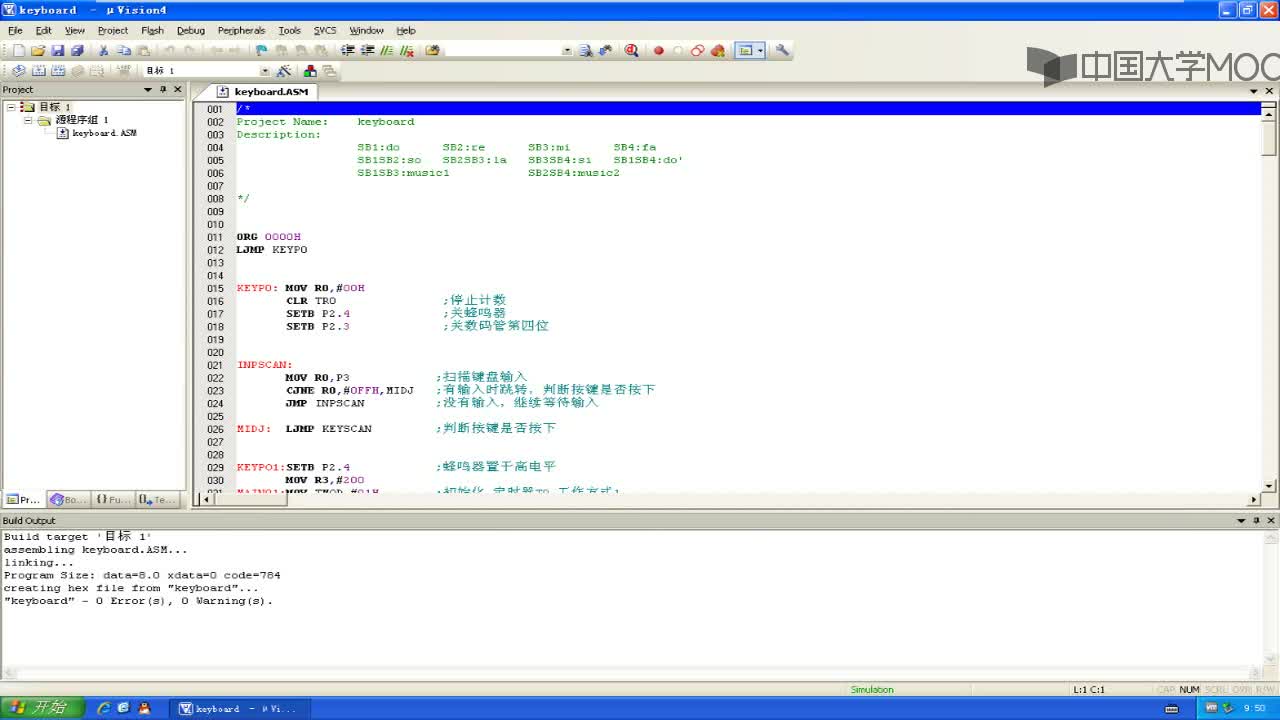
Task: Pin the Build Output panel with the pushpin
Action: coord(1257,521)
